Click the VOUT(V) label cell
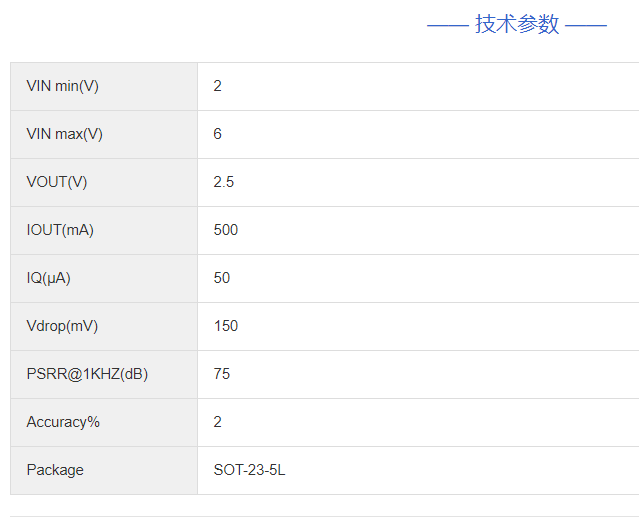This screenshot has width=639, height=518. pyautogui.click(x=57, y=182)
